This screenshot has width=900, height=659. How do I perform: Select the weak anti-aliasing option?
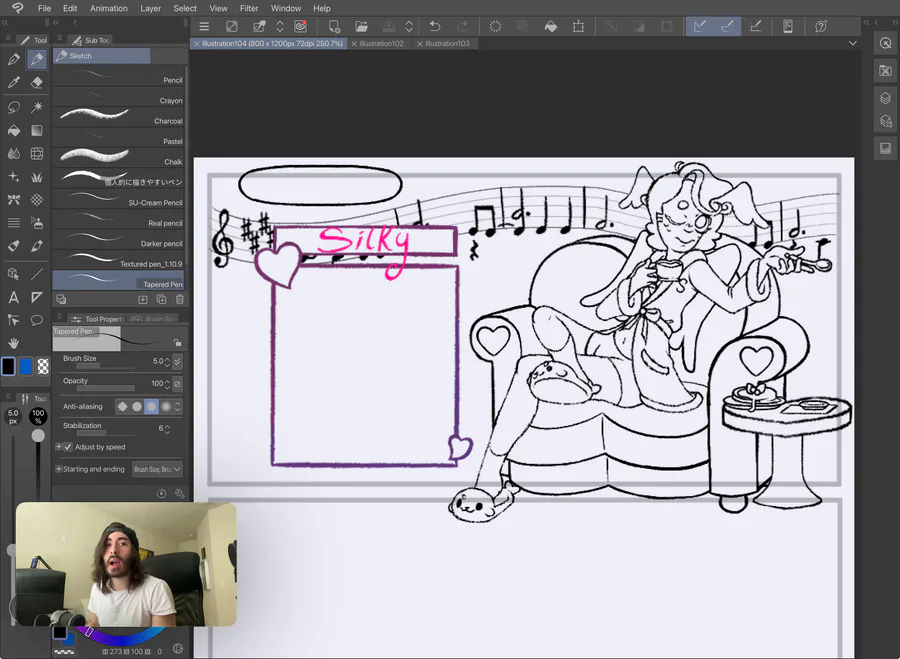[x=137, y=406]
